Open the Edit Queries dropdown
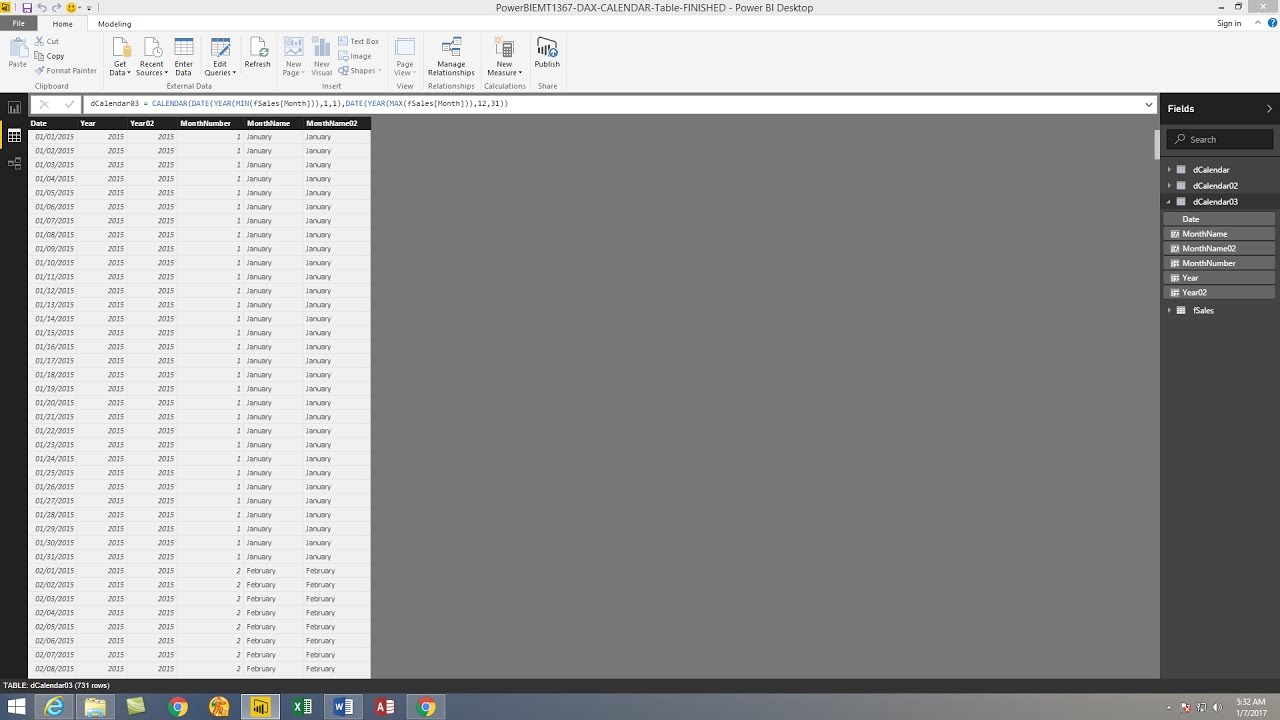This screenshot has width=1280, height=720. [220, 57]
